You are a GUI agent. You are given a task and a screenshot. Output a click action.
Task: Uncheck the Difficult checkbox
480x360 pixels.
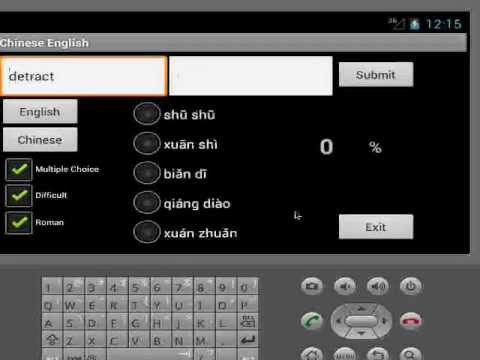point(19,195)
